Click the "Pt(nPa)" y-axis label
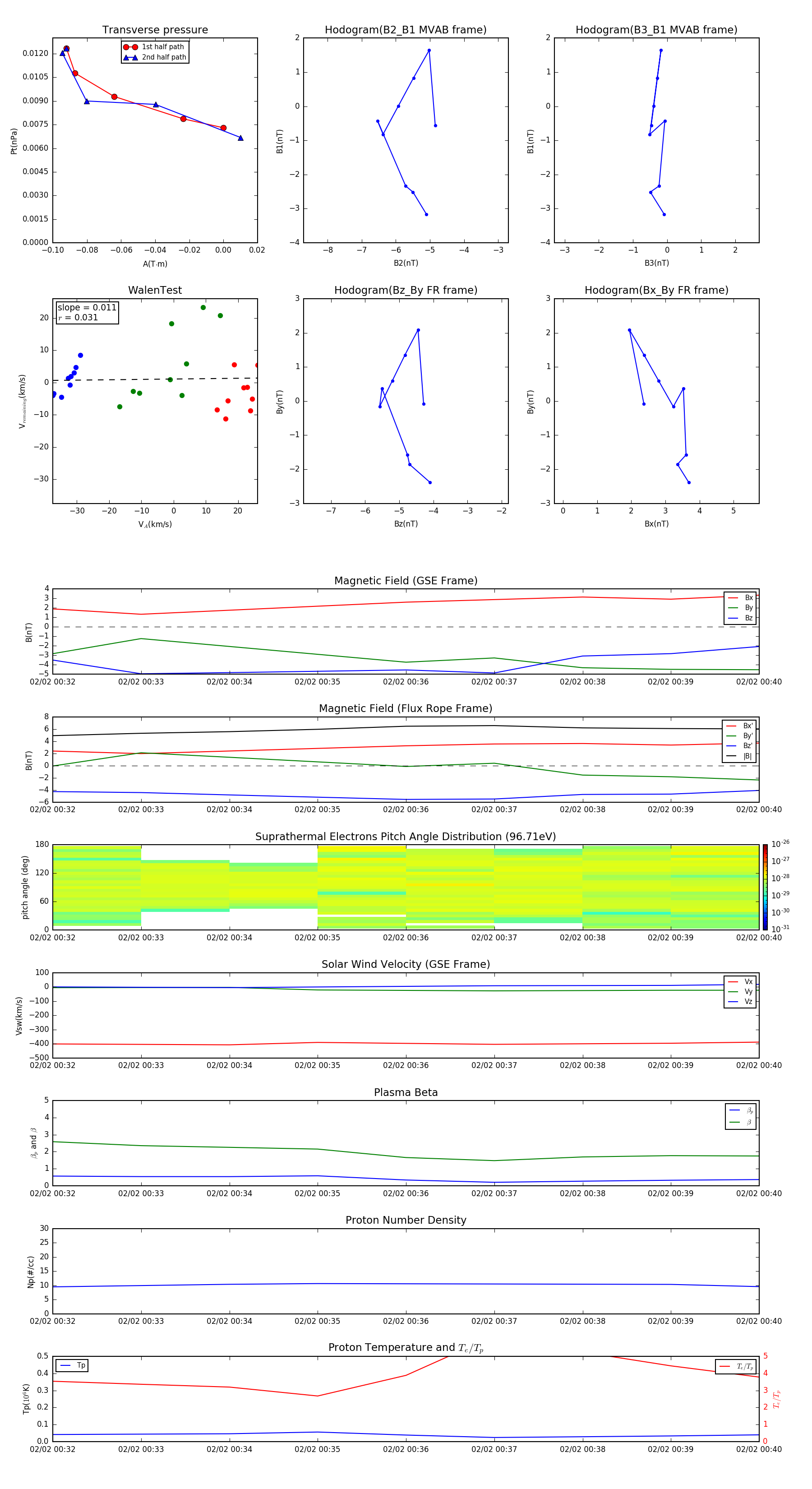Viewport: 812px width, 1489px height. tap(14, 141)
